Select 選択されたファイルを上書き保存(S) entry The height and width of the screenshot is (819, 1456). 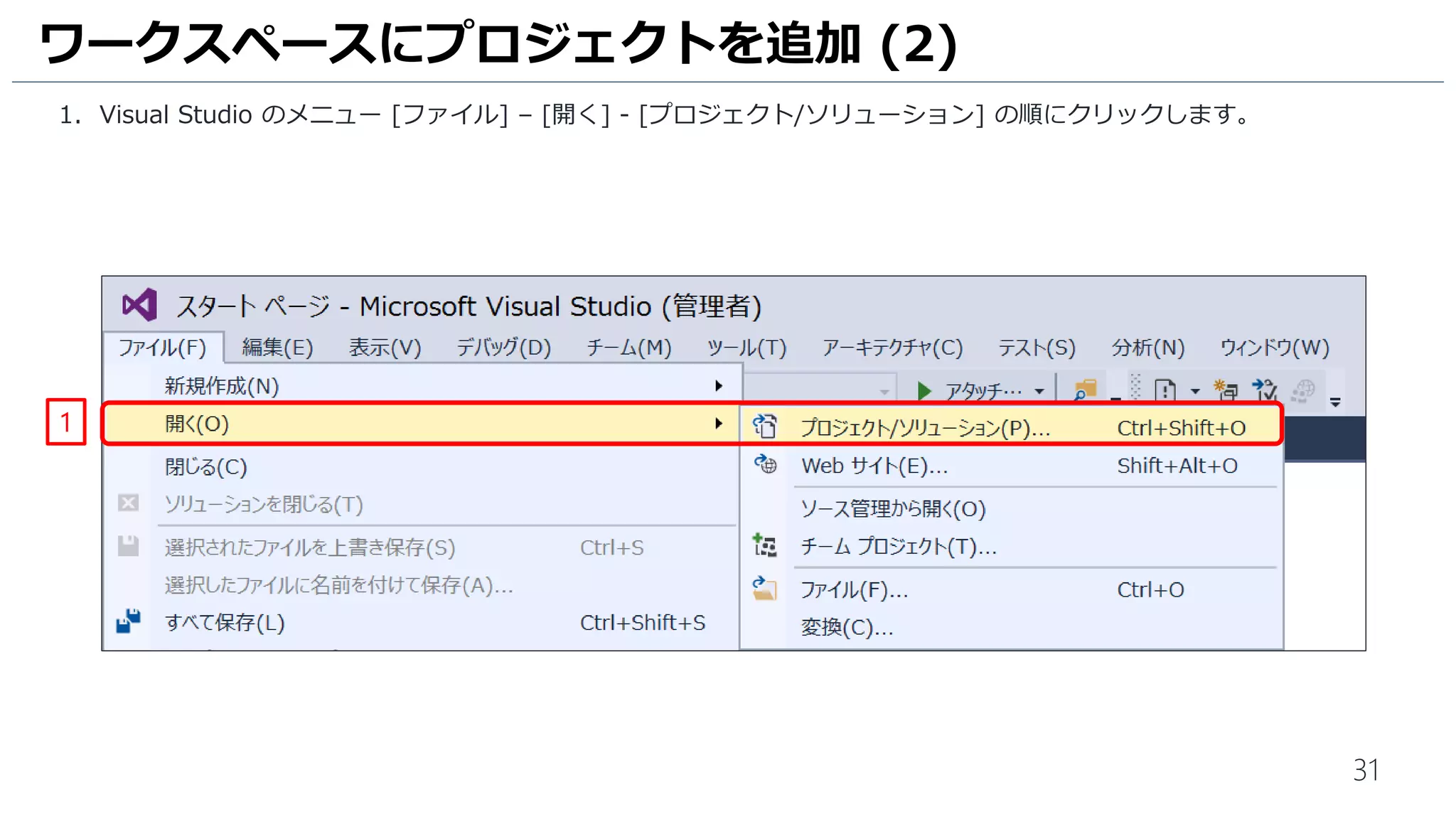pyautogui.click(x=423, y=547)
